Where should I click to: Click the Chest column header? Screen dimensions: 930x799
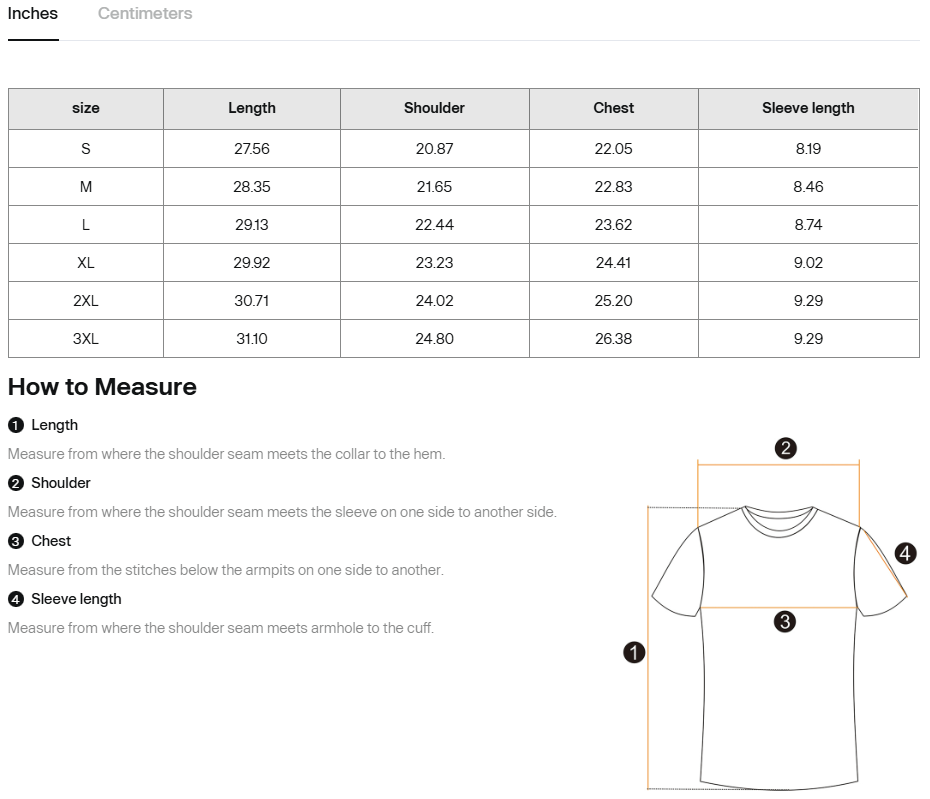(x=613, y=108)
